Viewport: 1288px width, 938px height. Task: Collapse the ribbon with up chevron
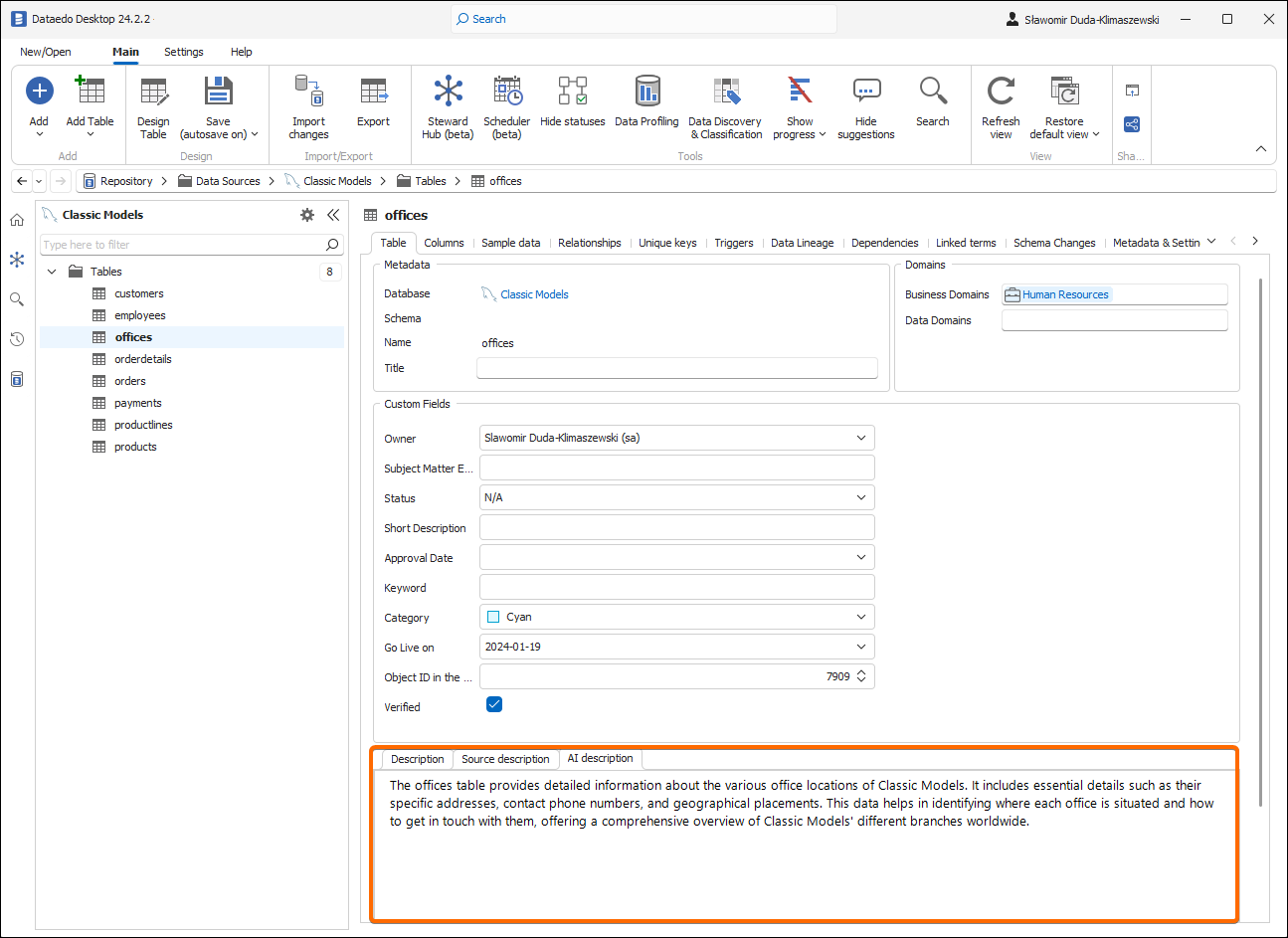(1261, 149)
